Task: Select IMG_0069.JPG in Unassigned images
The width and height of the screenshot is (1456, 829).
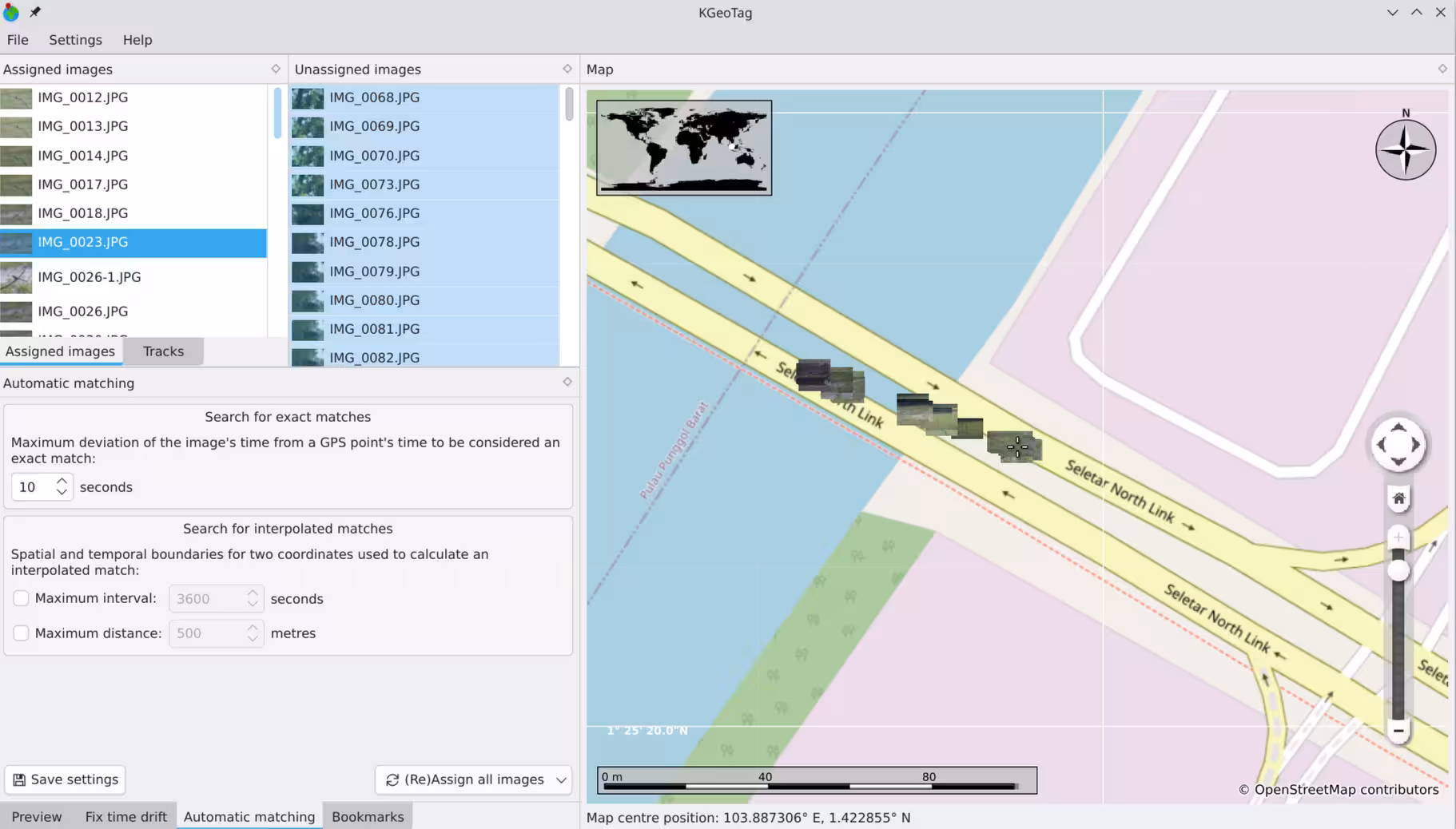Action: 424,126
